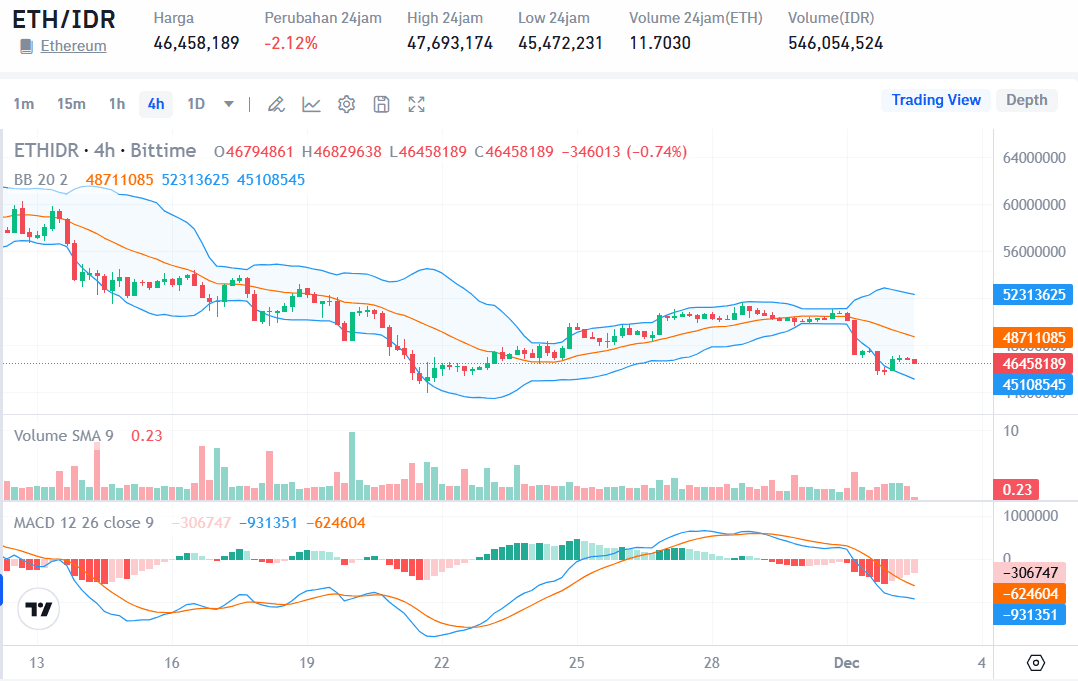Switch to the 1h timeframe

coord(115,103)
